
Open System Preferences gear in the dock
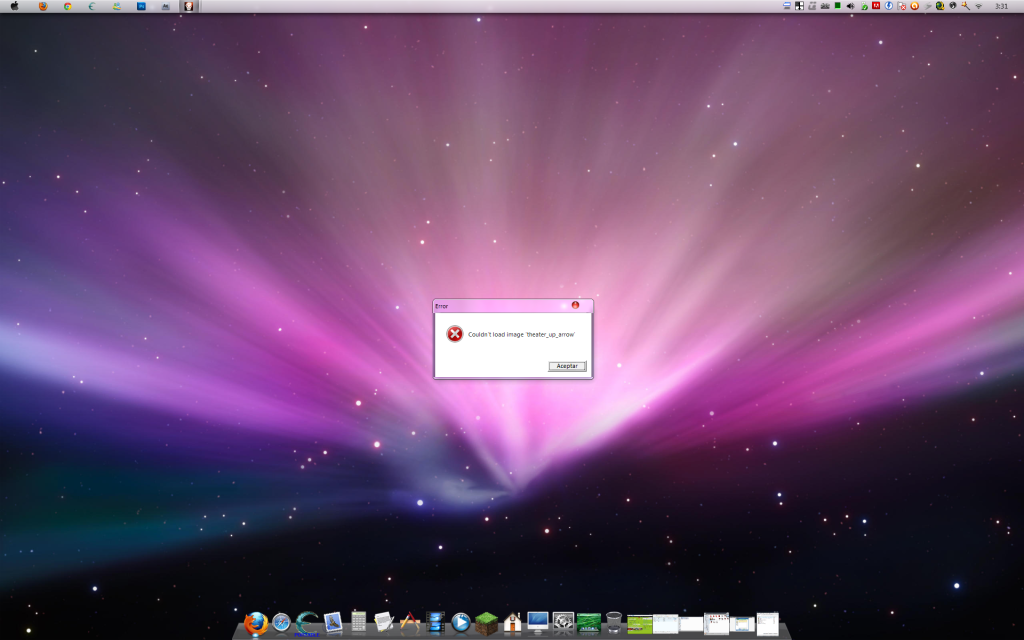(x=563, y=623)
